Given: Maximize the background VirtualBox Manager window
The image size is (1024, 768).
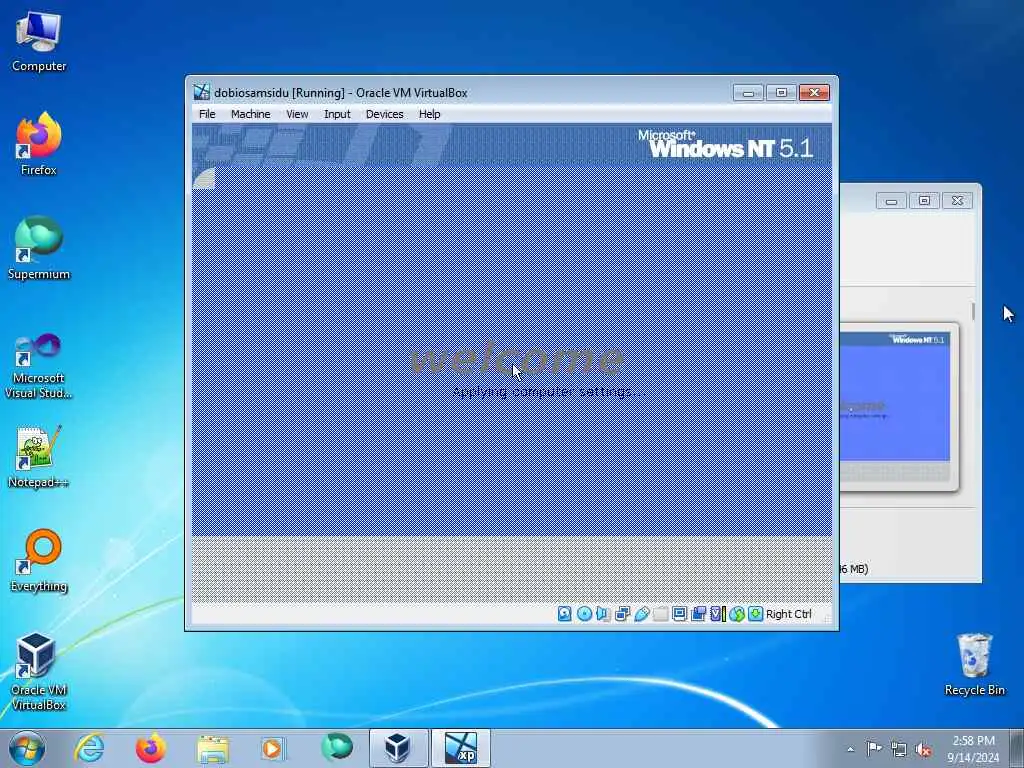Looking at the screenshot, I should click(924, 200).
